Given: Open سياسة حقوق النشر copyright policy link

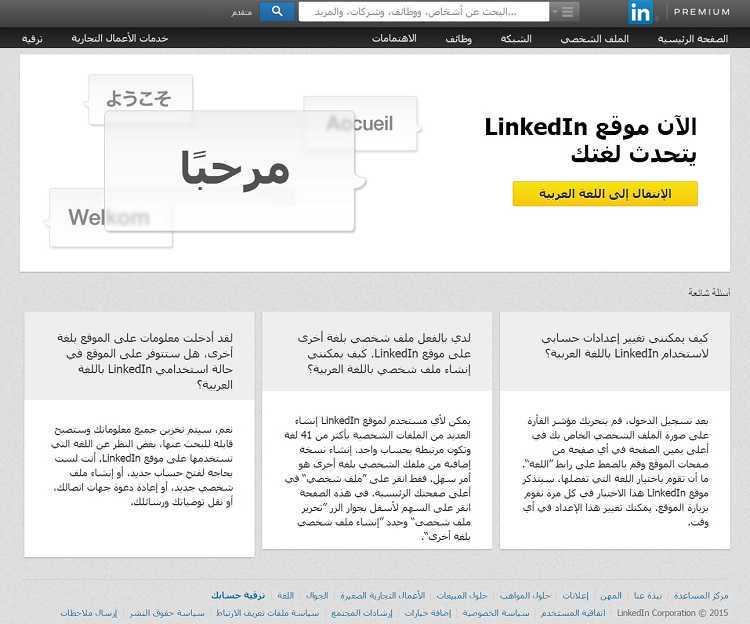Looking at the screenshot, I should (x=167, y=613).
